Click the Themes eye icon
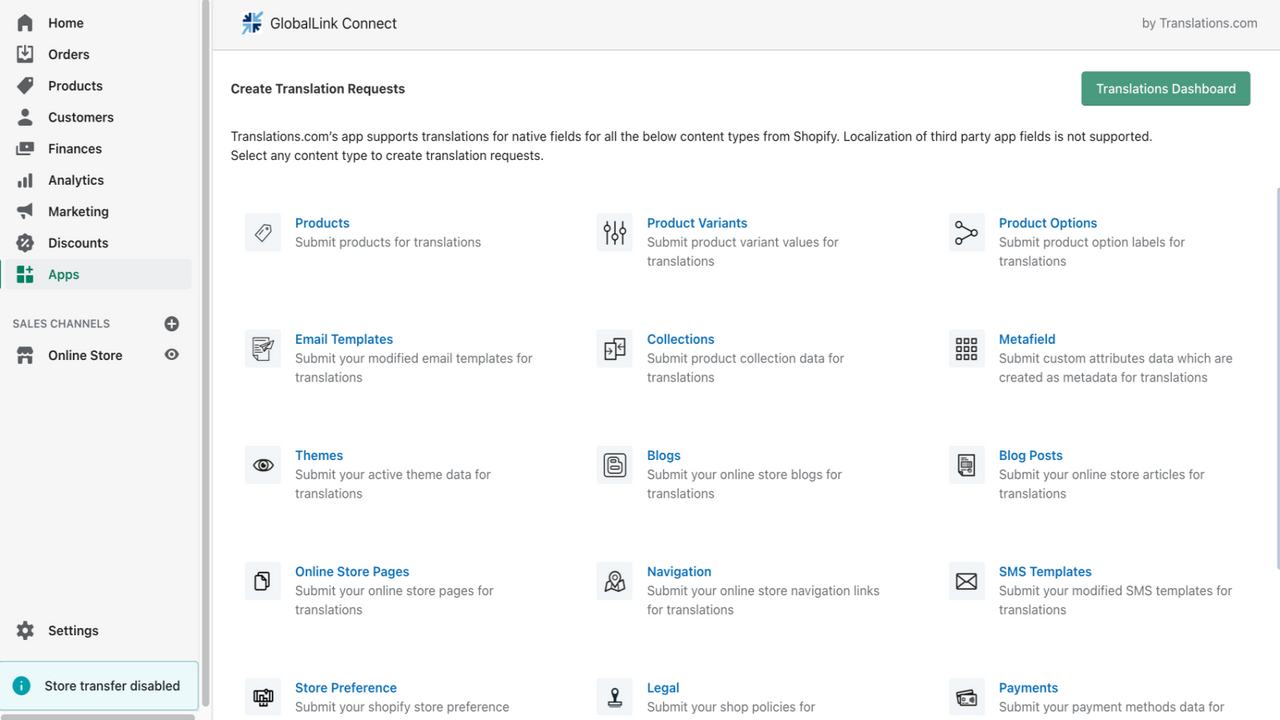Screen dimensions: 1280x720 (x=263, y=465)
